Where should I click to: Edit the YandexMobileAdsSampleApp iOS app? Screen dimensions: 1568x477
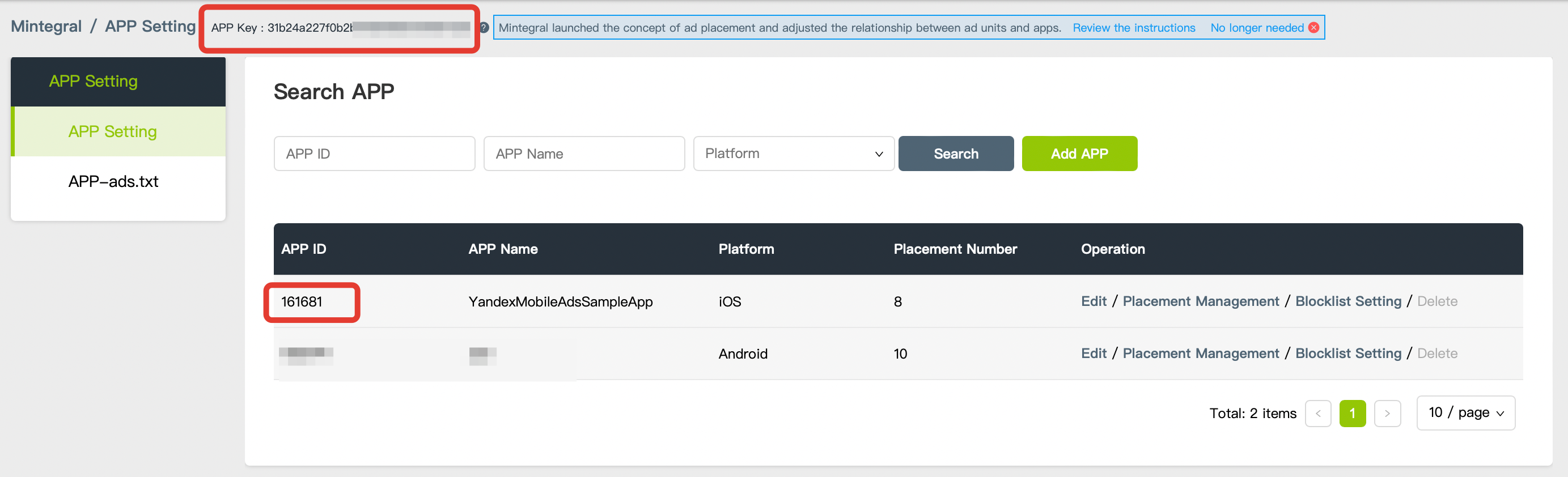pos(1093,301)
